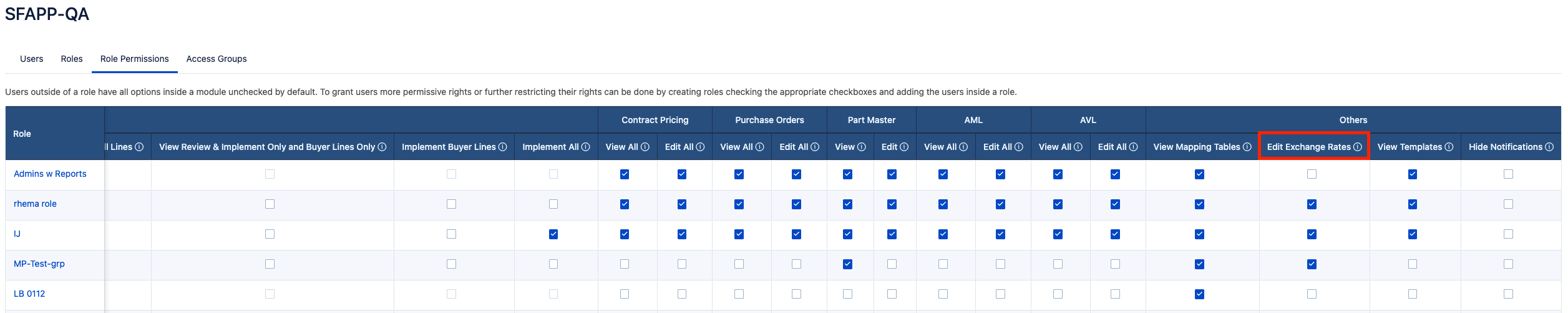Open the MP-Test-grp role link

tap(39, 264)
